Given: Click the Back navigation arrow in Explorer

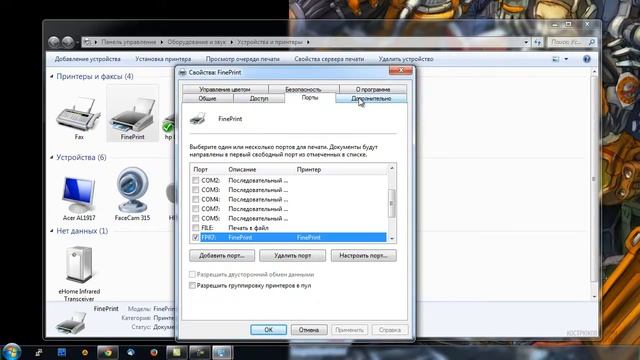Looking at the screenshot, I should click(x=54, y=42).
